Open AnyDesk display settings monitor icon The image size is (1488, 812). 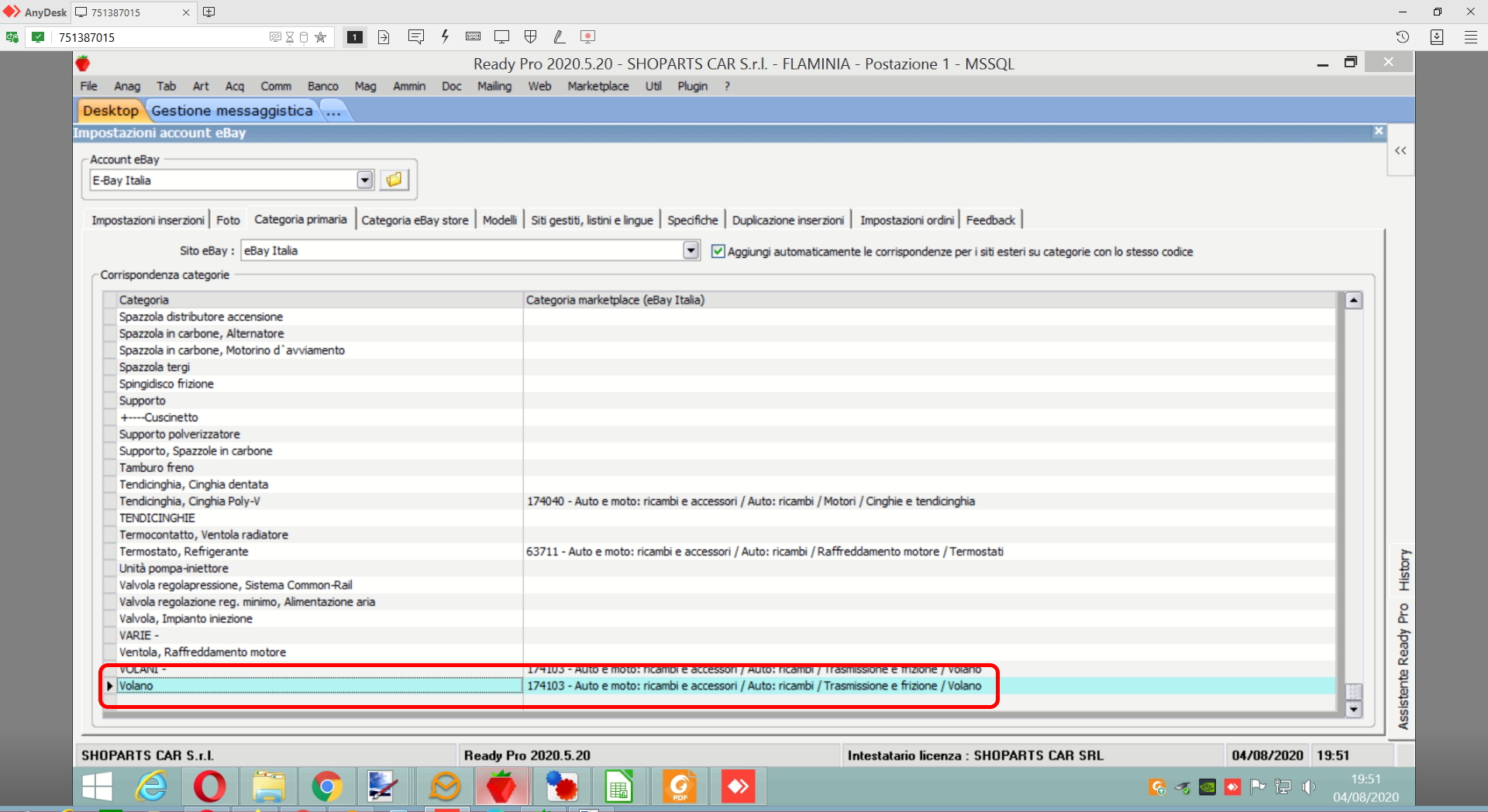501,36
